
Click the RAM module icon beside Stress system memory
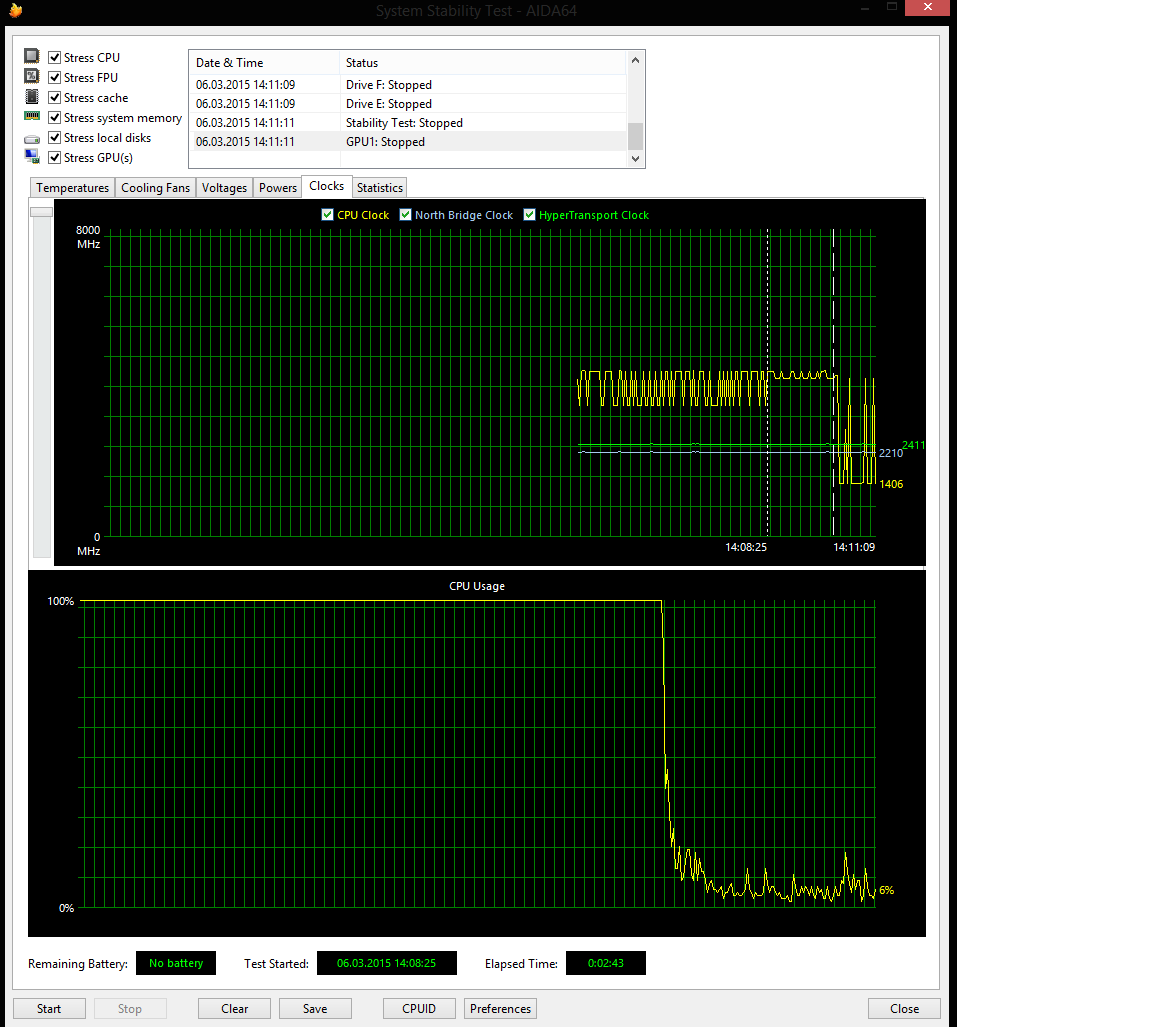tap(32, 116)
